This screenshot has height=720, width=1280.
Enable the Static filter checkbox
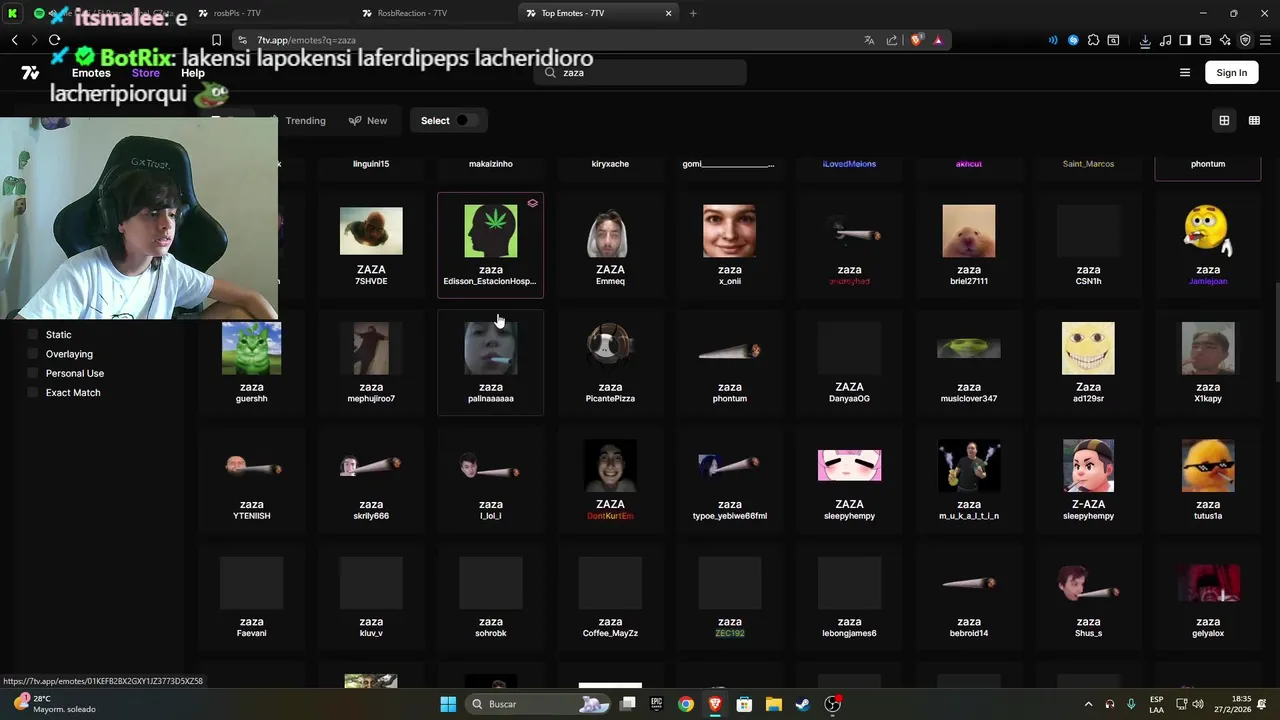click(x=32, y=335)
